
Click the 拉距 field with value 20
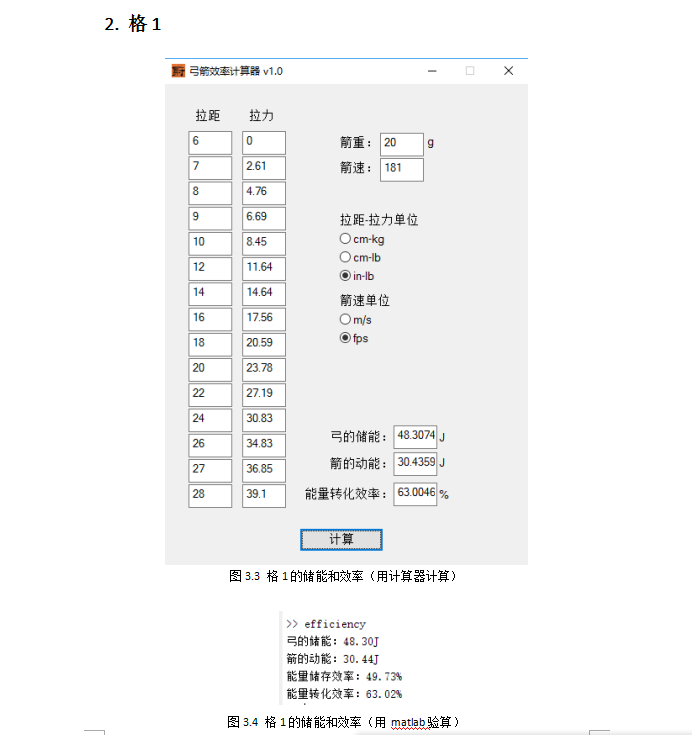[x=210, y=370]
